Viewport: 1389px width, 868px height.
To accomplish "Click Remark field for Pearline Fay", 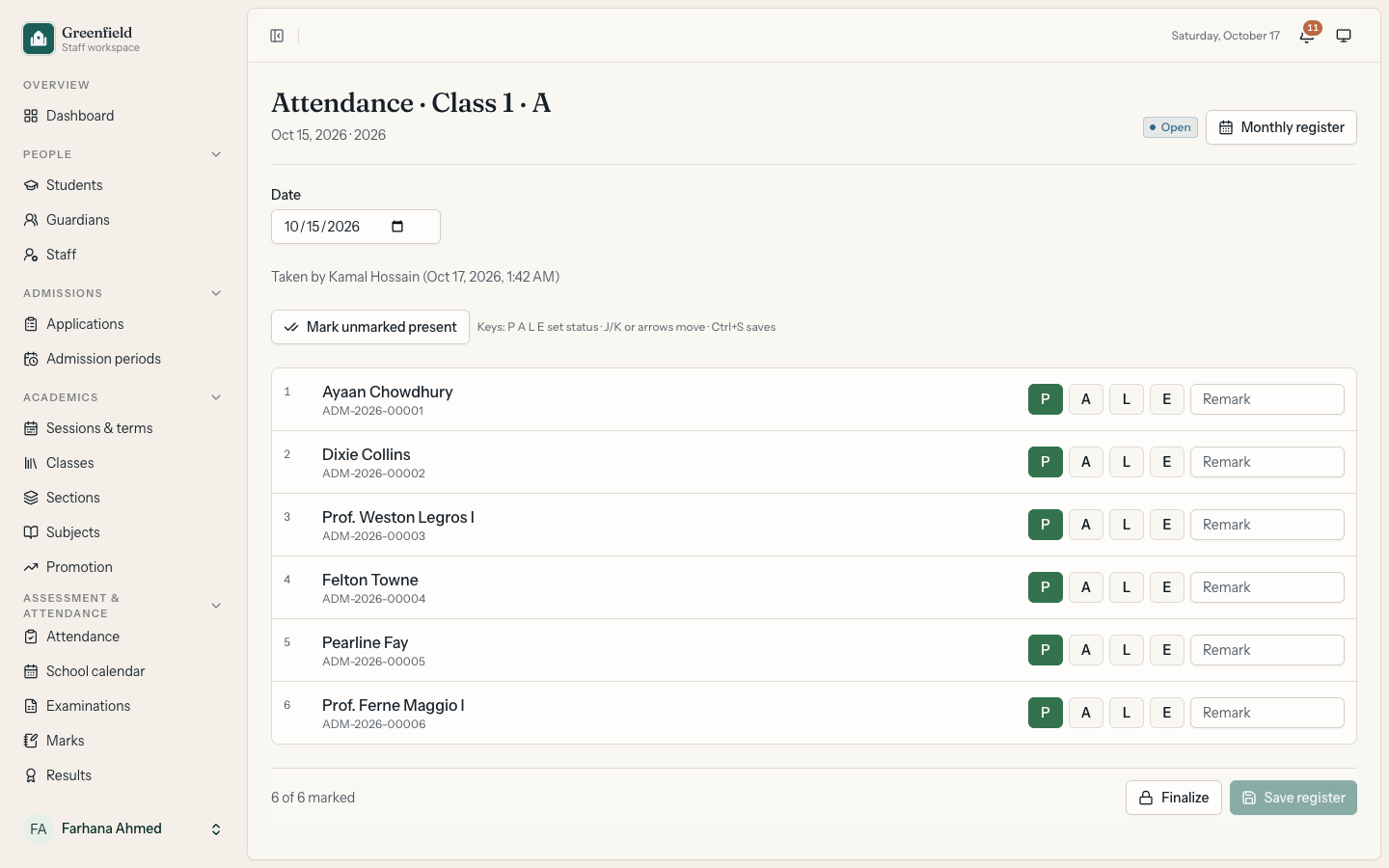I will click(x=1267, y=650).
